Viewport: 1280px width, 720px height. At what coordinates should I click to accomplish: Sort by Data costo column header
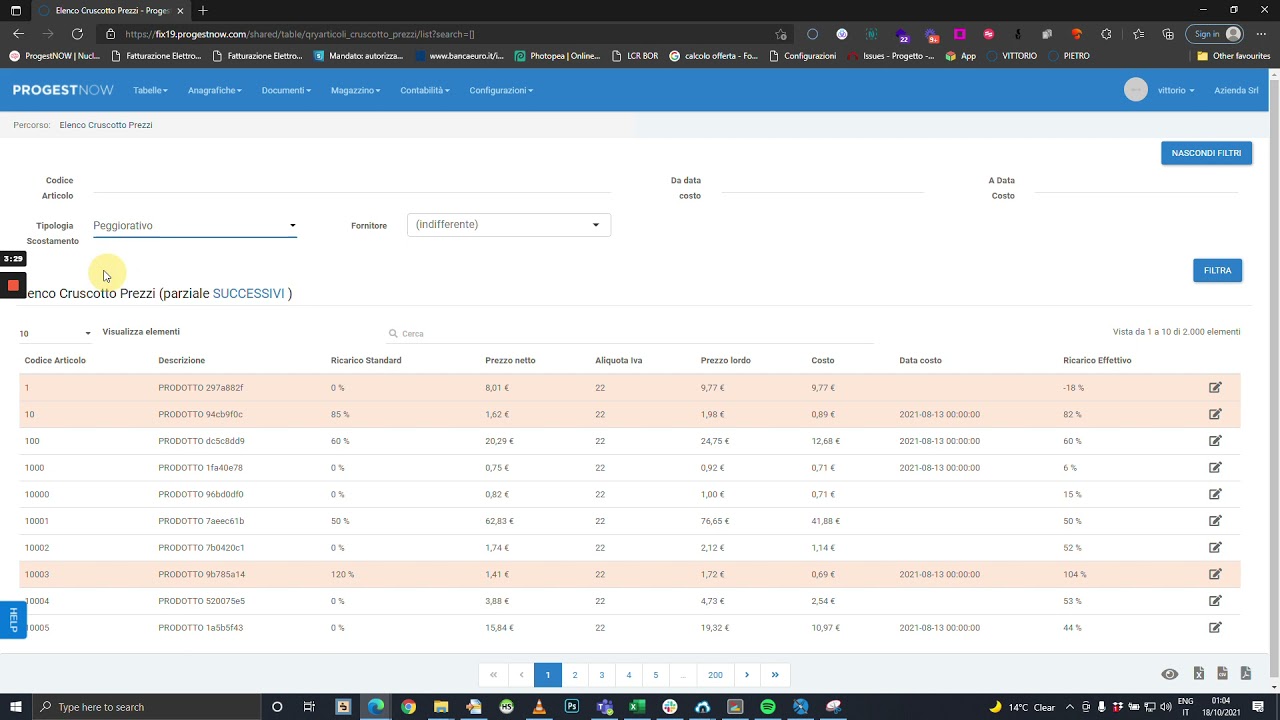tap(920, 360)
